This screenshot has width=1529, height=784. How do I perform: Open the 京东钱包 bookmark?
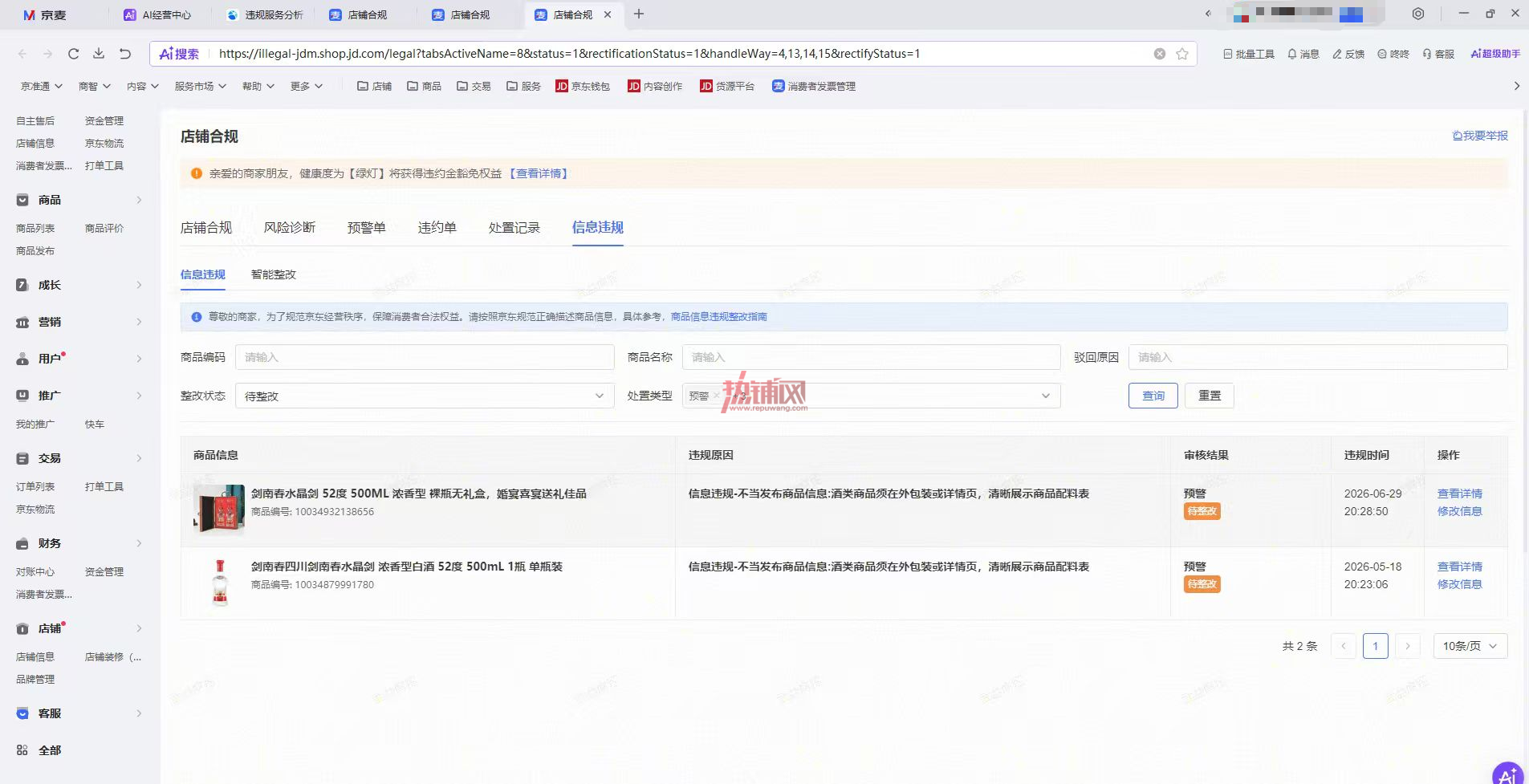583,86
